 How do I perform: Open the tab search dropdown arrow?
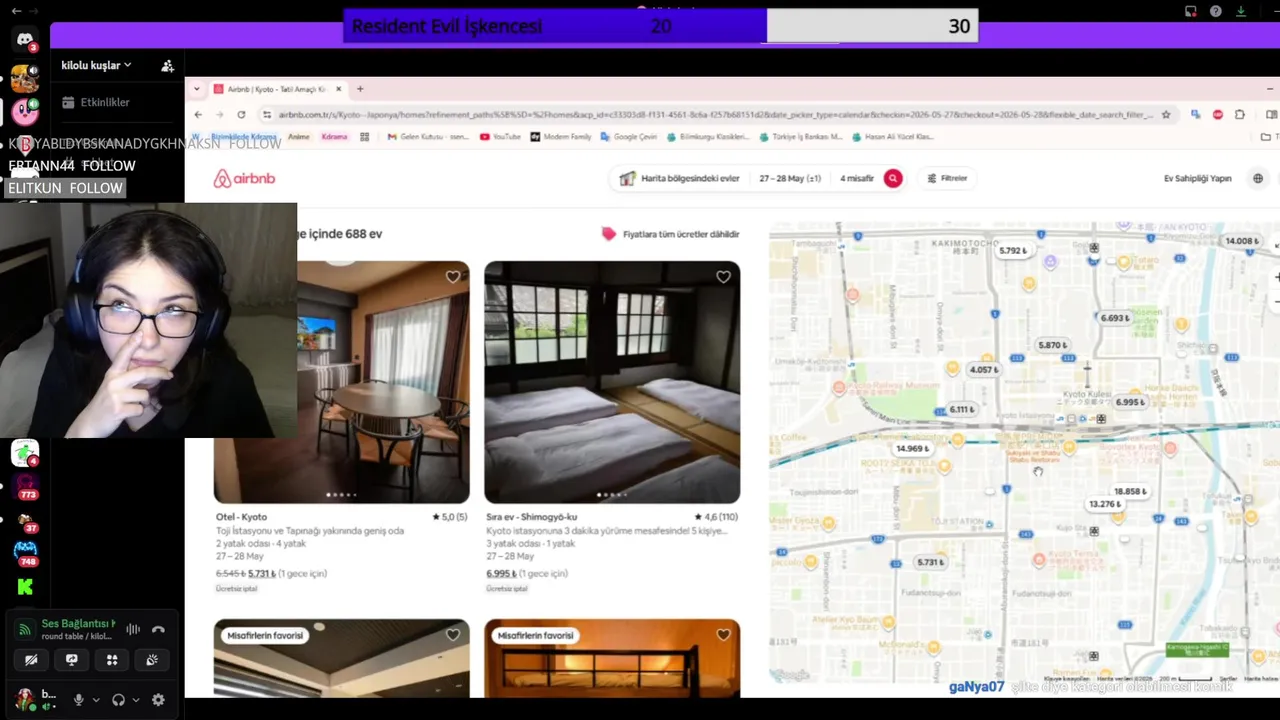point(197,89)
